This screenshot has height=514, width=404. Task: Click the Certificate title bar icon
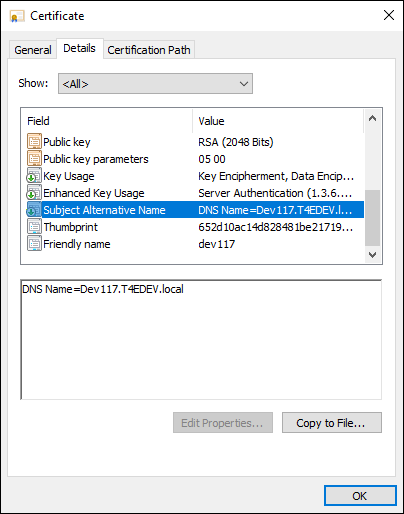17,16
